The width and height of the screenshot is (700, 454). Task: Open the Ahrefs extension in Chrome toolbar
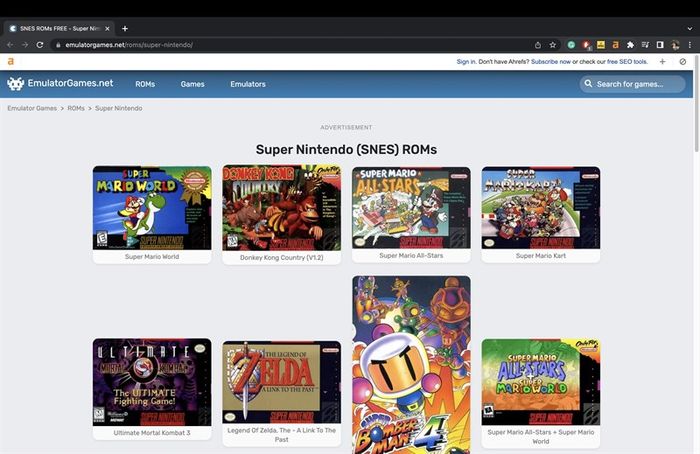[616, 45]
